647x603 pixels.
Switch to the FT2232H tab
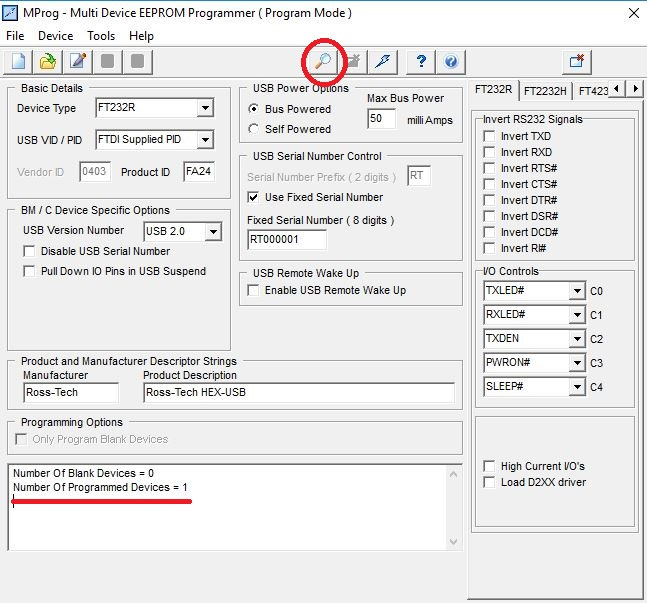pyautogui.click(x=545, y=91)
